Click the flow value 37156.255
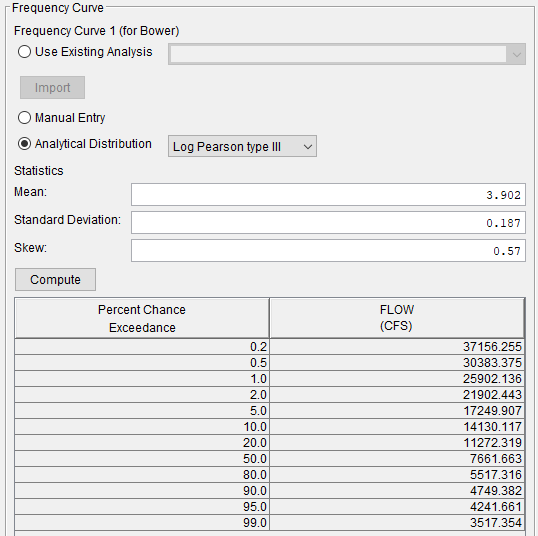The width and height of the screenshot is (538, 536). pyautogui.click(x=397, y=347)
